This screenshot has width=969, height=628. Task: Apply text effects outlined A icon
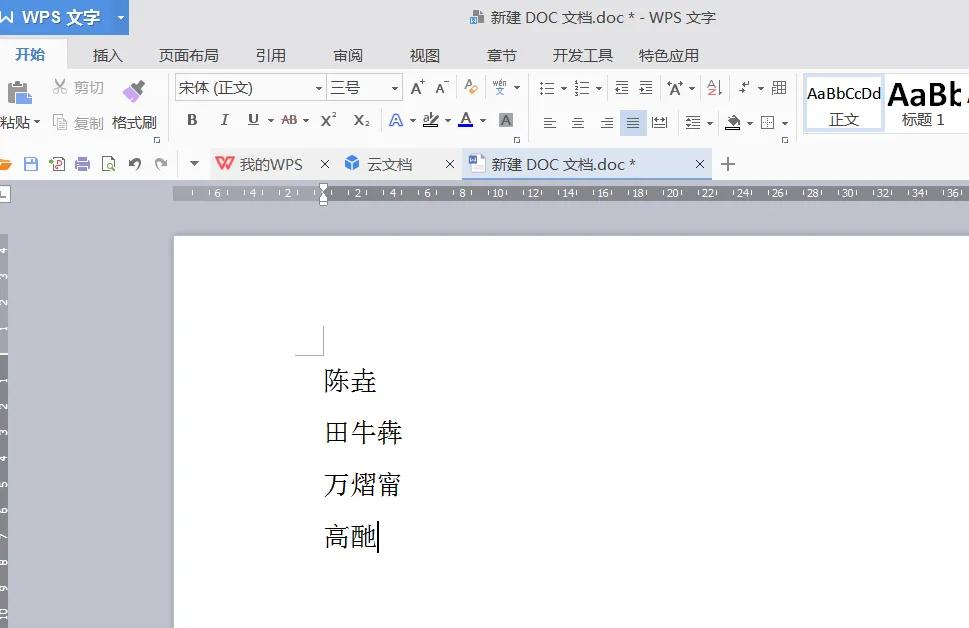[396, 120]
